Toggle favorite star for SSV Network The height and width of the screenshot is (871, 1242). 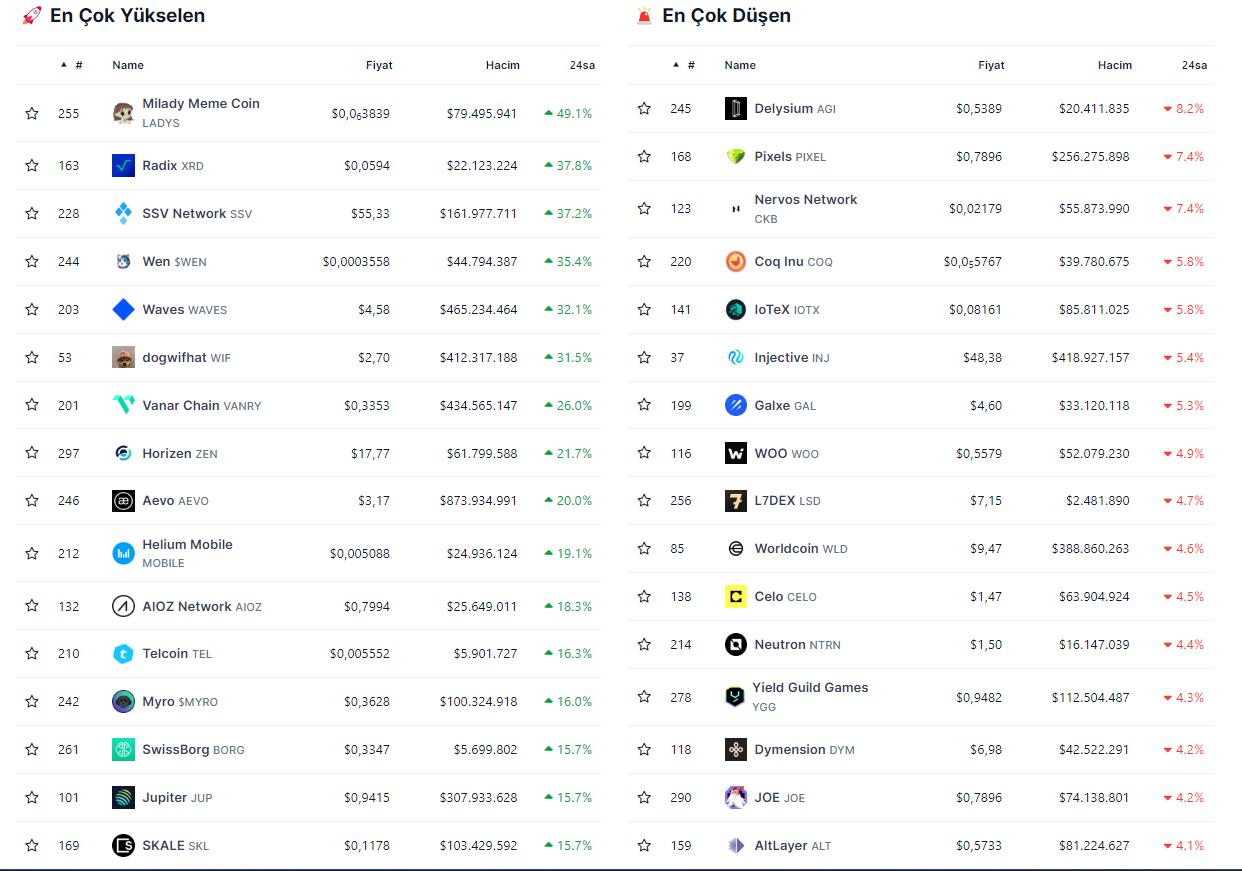pos(32,214)
